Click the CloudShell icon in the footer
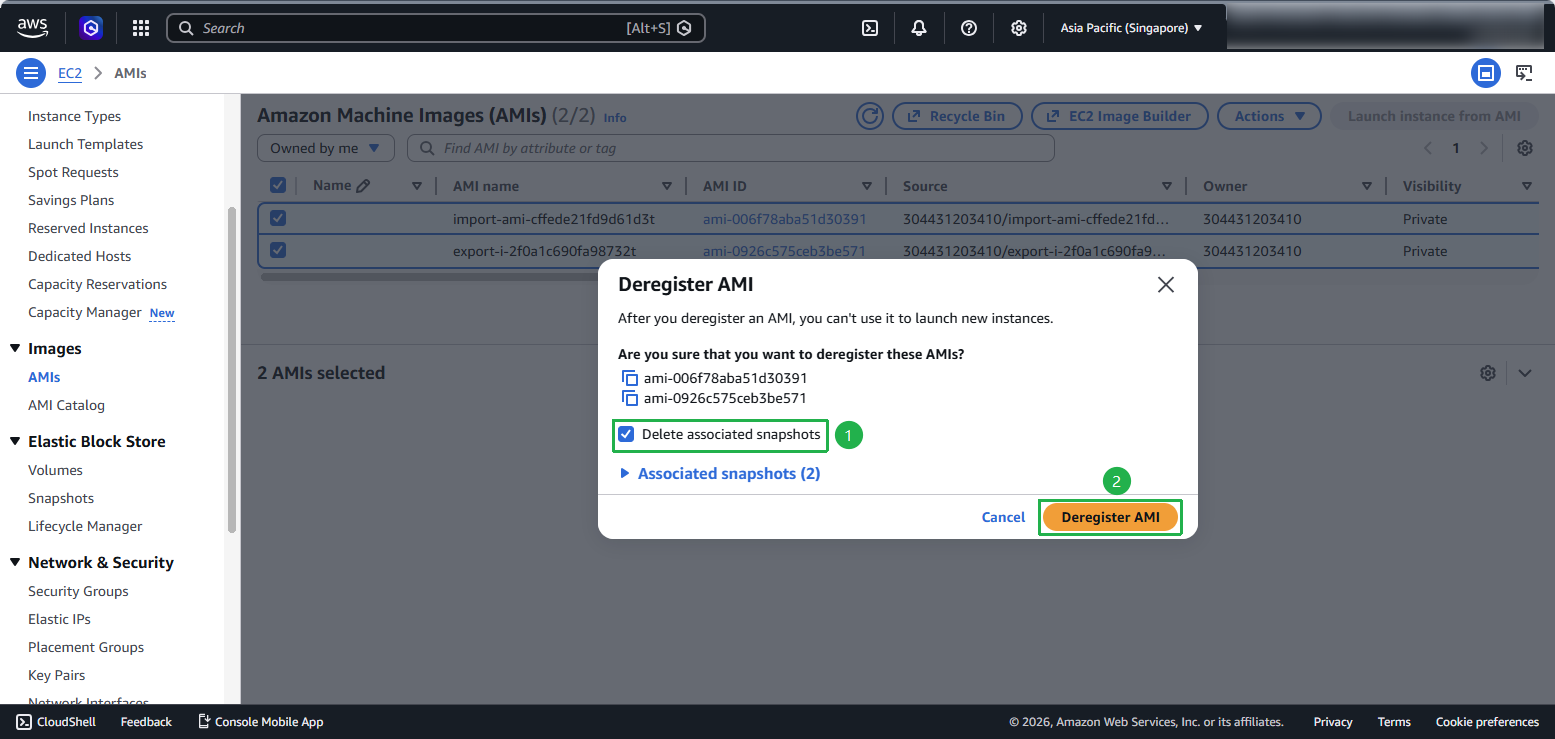This screenshot has width=1555, height=739. pyautogui.click(x=23, y=722)
